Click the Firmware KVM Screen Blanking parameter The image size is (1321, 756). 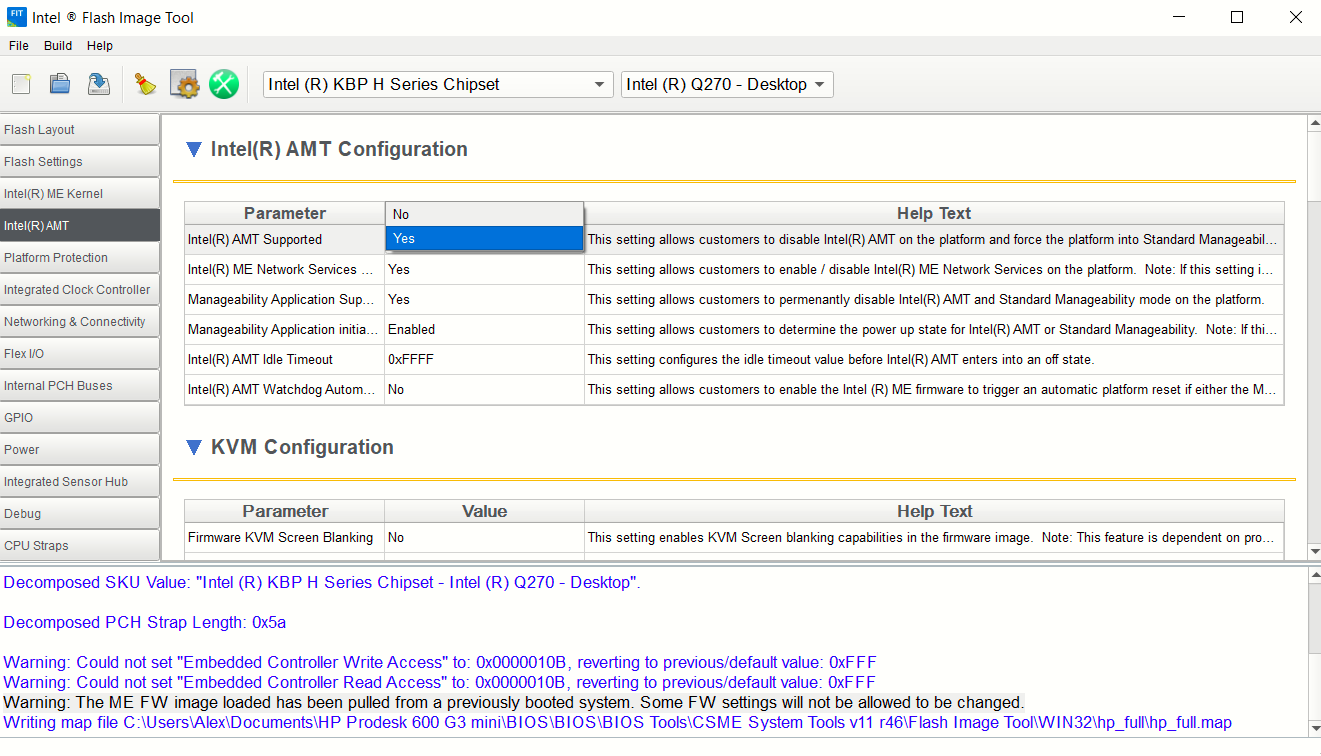click(285, 538)
